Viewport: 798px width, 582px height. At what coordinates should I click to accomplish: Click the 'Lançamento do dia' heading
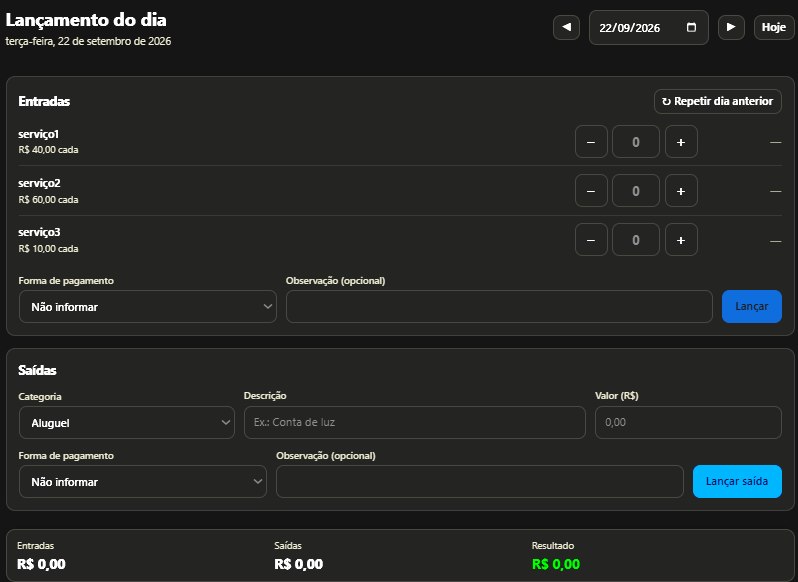pos(86,20)
